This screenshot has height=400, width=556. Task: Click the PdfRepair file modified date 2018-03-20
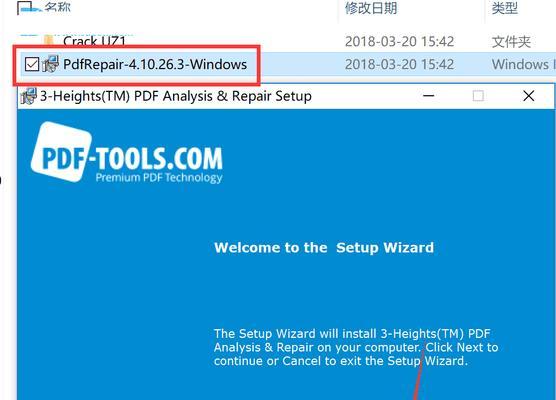pos(399,64)
